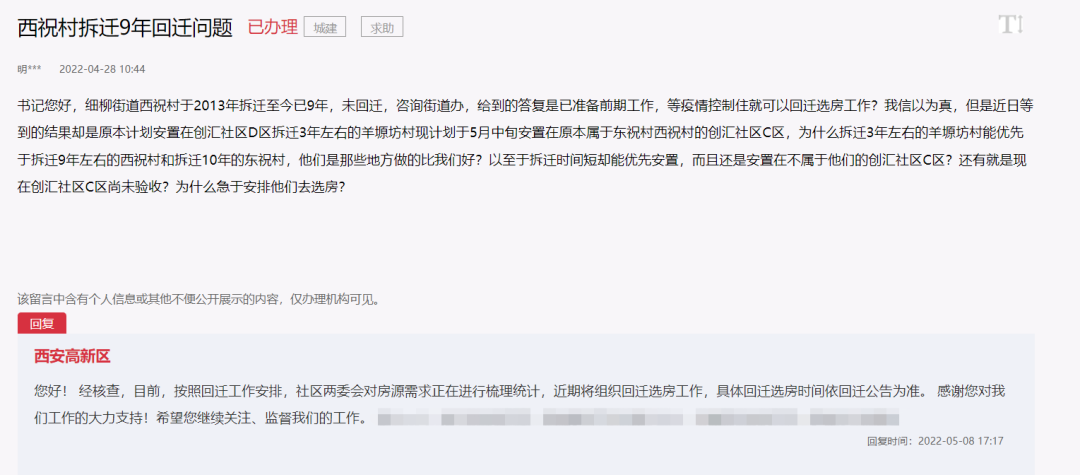Image resolution: width=1080 pixels, height=475 pixels.
Task: Click the poster username 明***
Action: (x=29, y=69)
